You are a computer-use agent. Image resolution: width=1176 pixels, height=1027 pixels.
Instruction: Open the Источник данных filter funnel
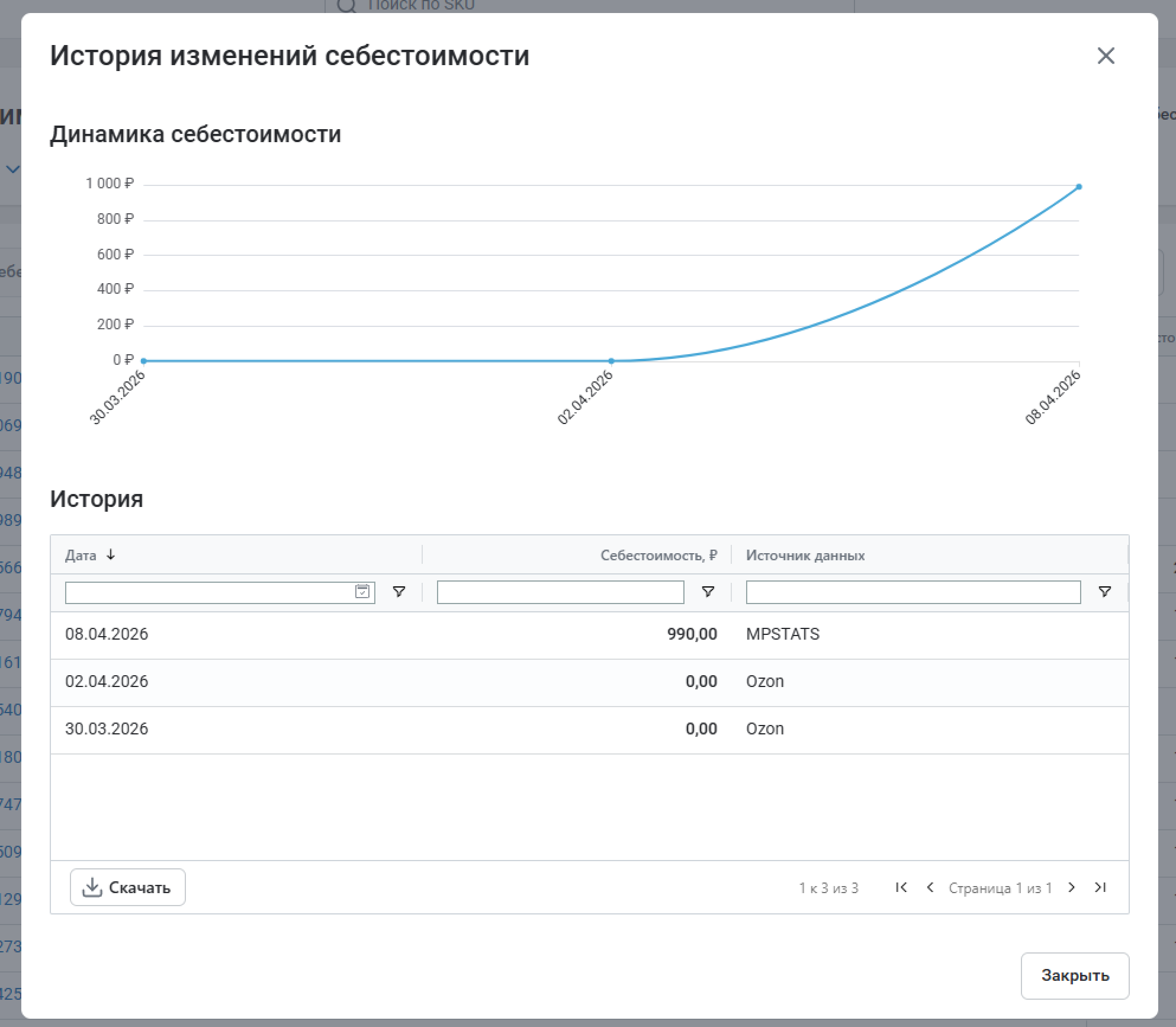1104,592
